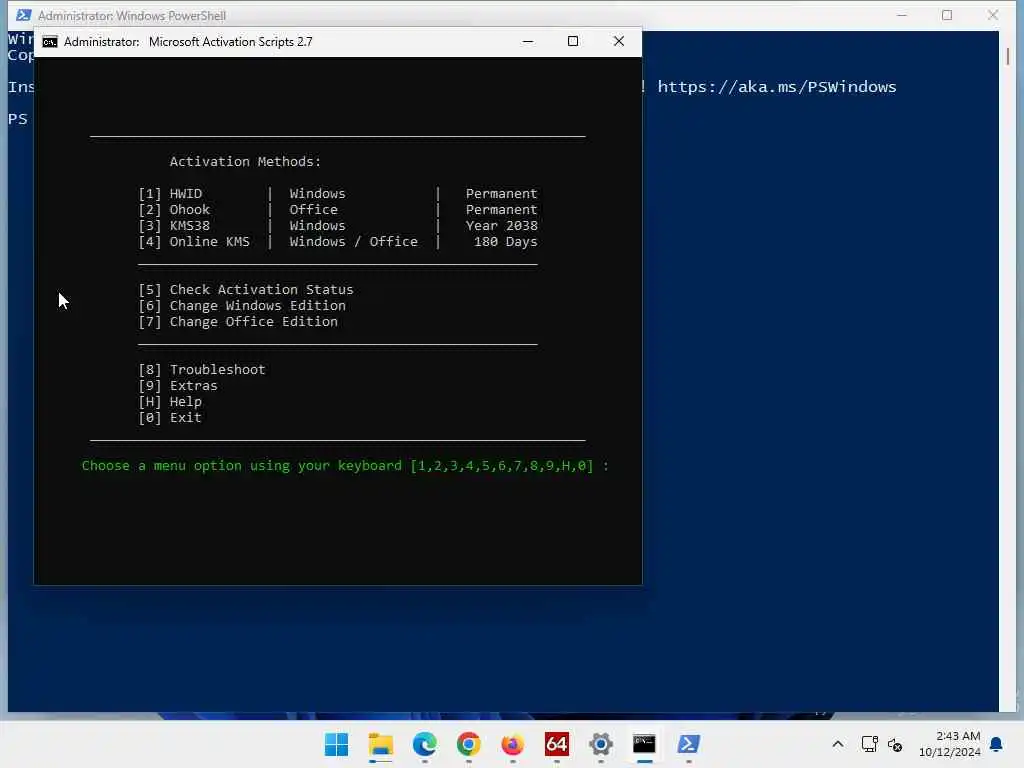This screenshot has height=768, width=1024.
Task: Click the [0] Exit line
Action: 170,417
